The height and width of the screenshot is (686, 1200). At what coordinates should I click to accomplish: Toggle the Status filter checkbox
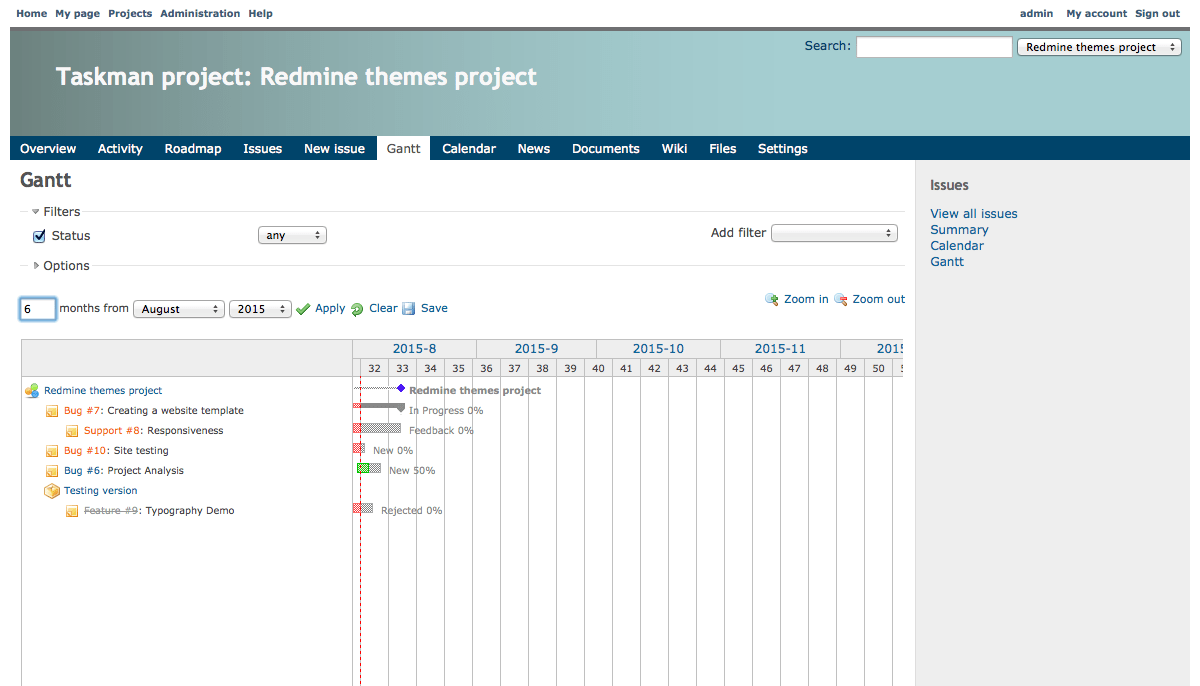click(x=40, y=236)
